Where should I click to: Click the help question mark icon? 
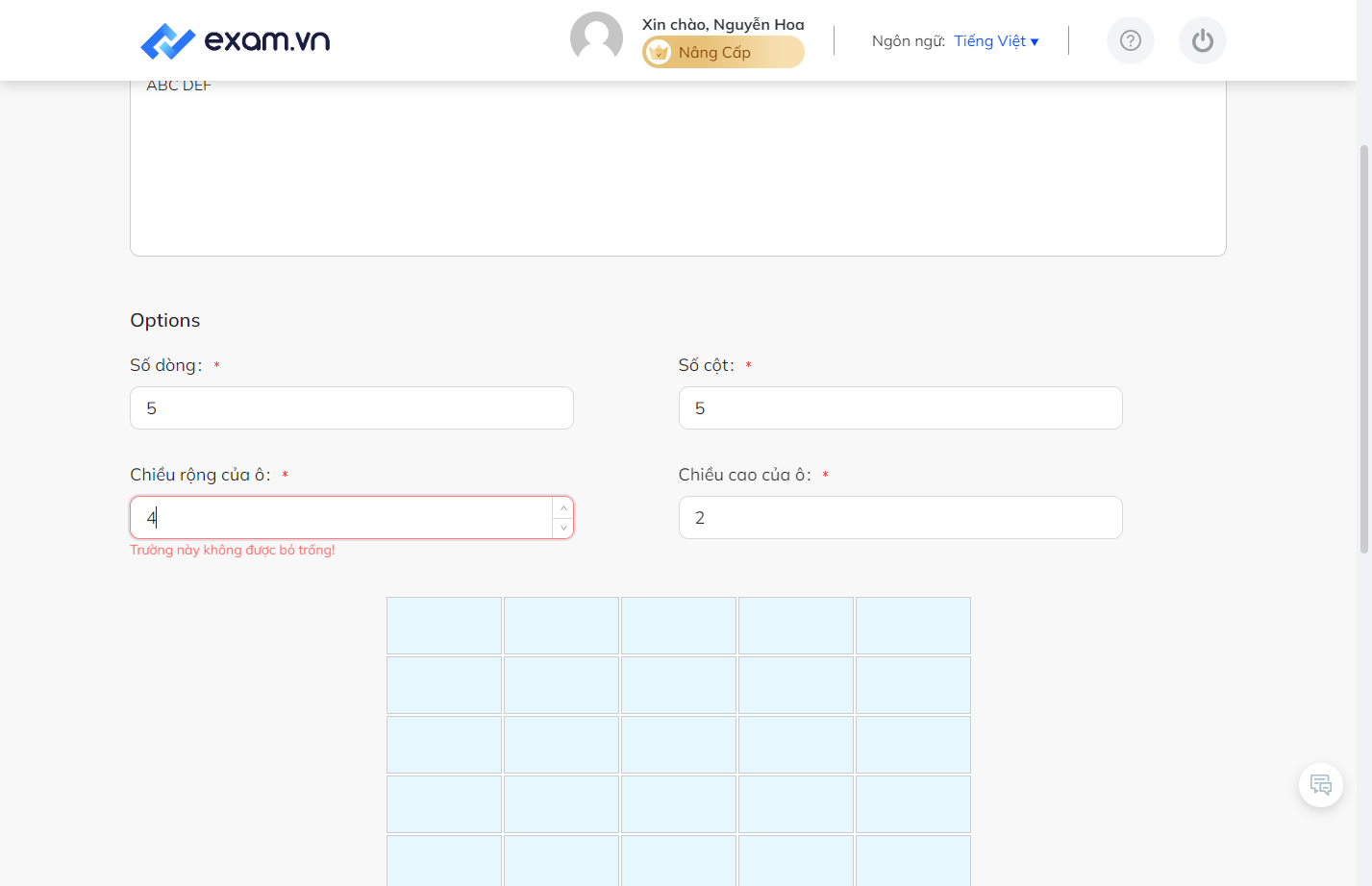[x=1131, y=40]
